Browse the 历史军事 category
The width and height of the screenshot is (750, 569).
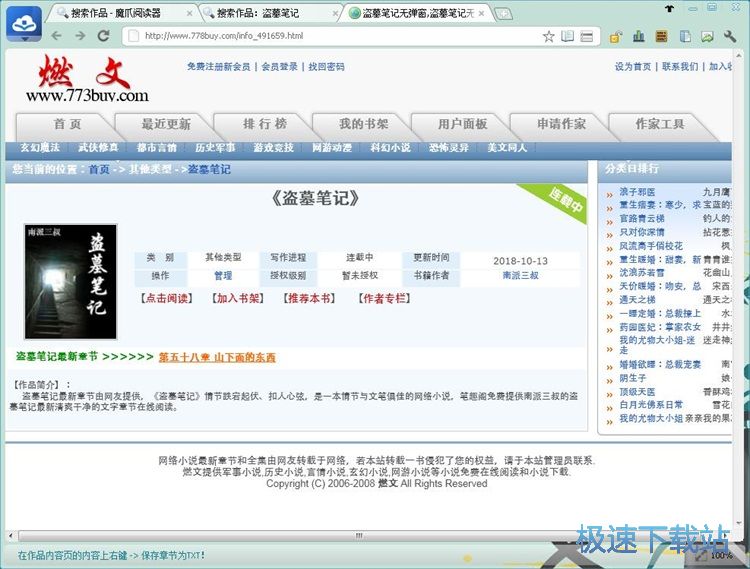pos(215,148)
